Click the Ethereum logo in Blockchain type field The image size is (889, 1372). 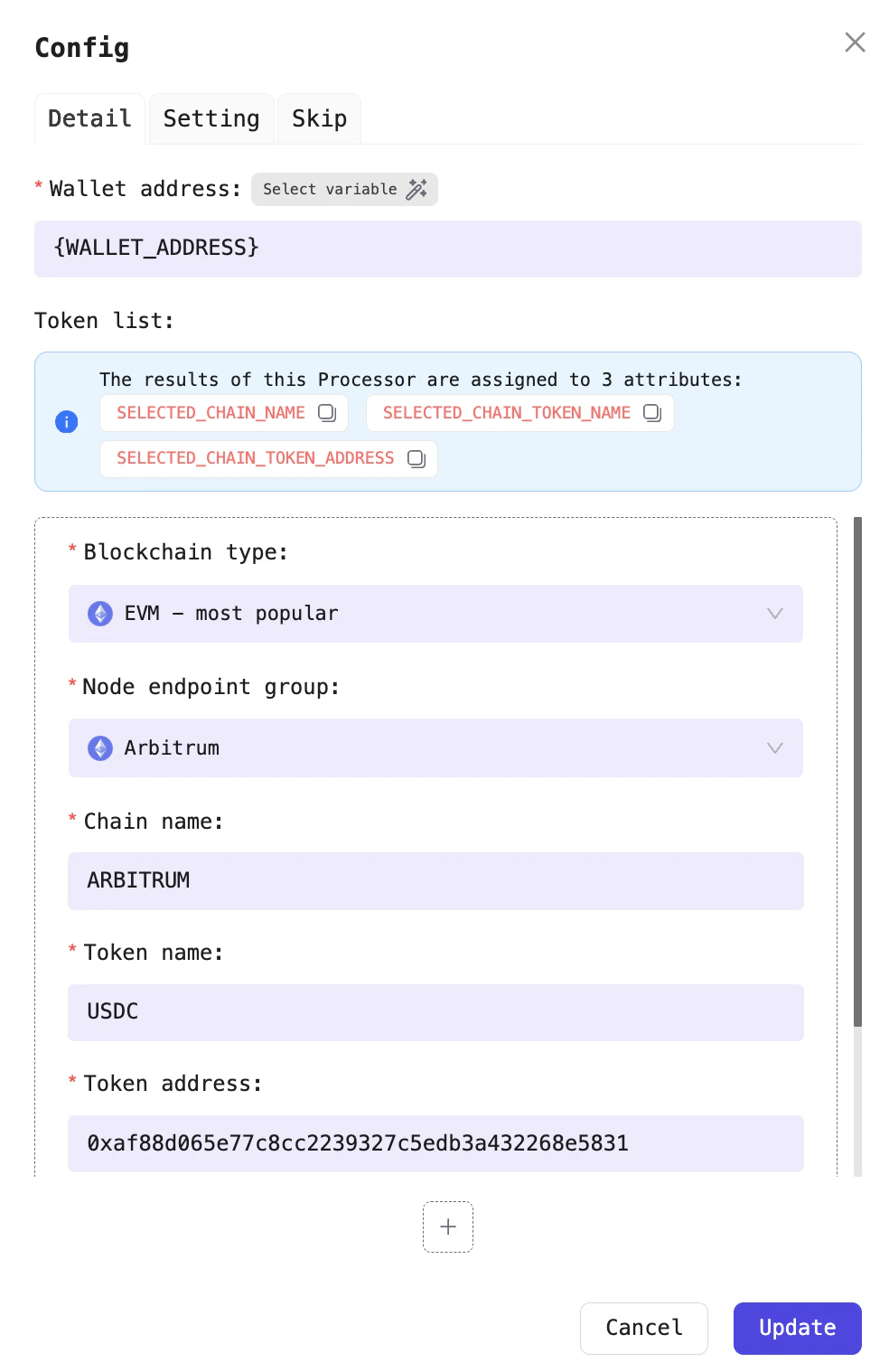click(99, 614)
